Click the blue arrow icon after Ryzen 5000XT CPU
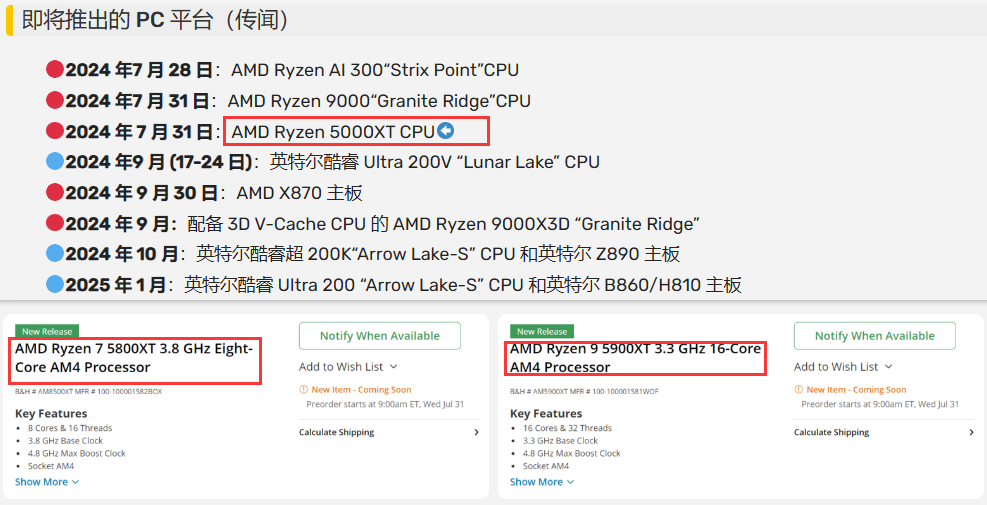Viewport: 987px width, 505px height. (446, 131)
